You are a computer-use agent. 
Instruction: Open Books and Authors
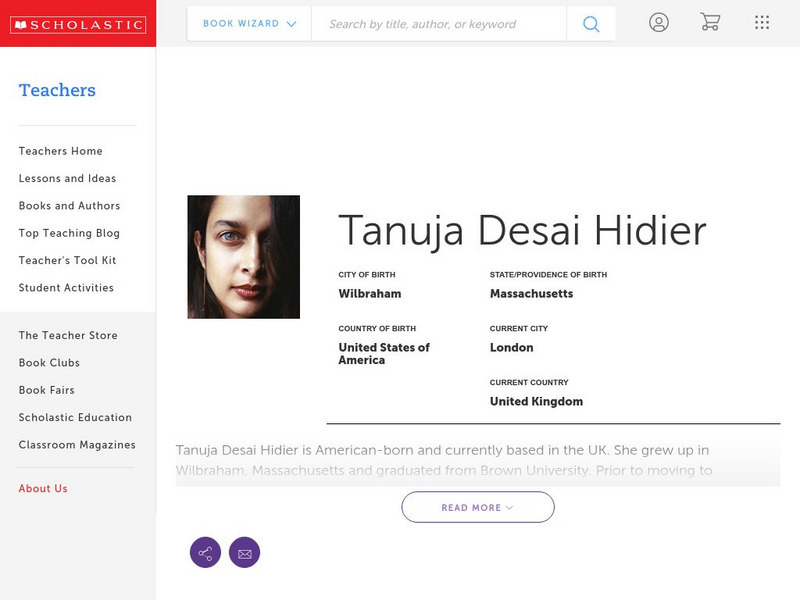[69, 206]
